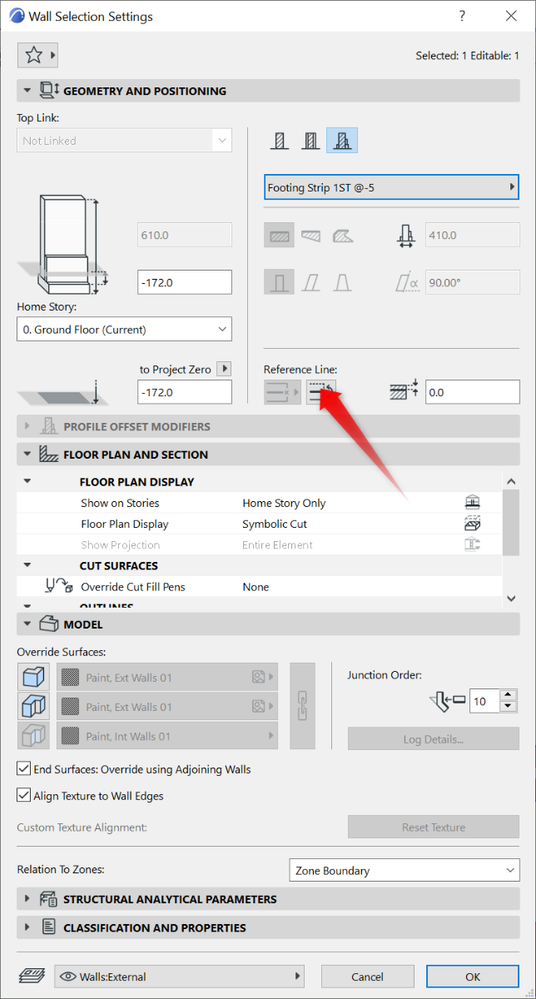Click the flip reference line icon
The width and height of the screenshot is (536, 999).
pyautogui.click(x=321, y=392)
